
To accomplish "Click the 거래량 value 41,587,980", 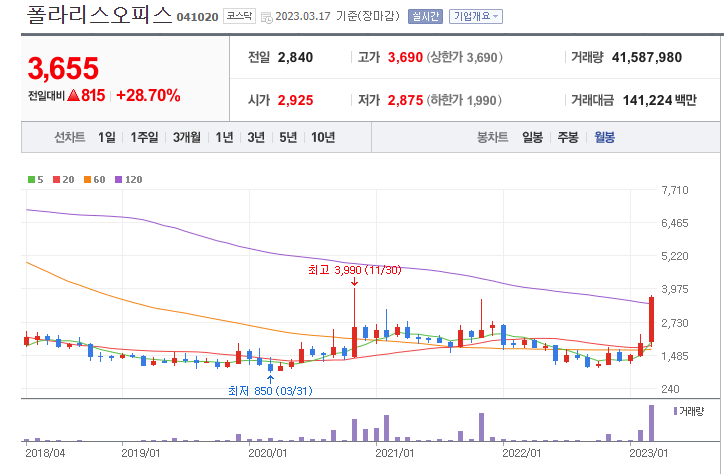I will [x=647, y=57].
